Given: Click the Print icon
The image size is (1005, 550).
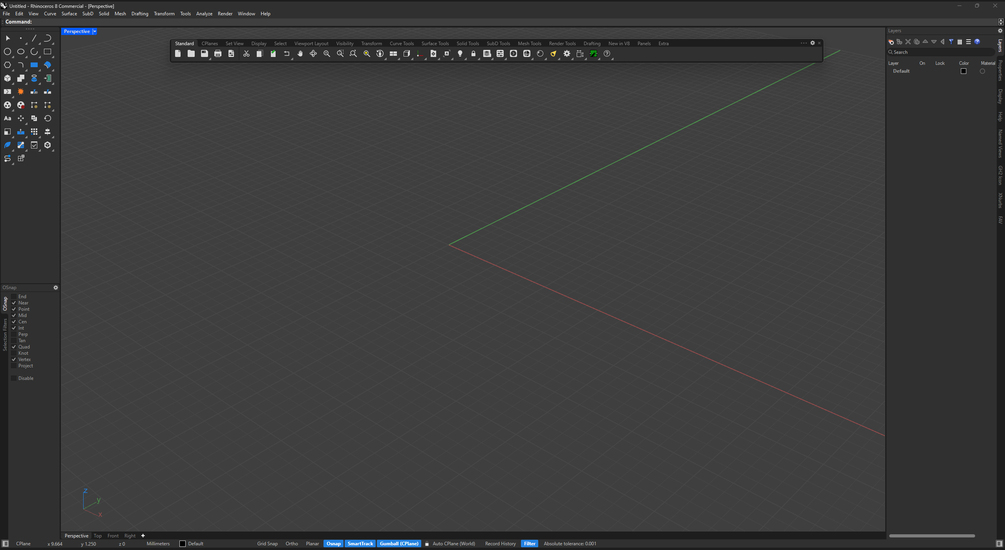Looking at the screenshot, I should click(218, 54).
